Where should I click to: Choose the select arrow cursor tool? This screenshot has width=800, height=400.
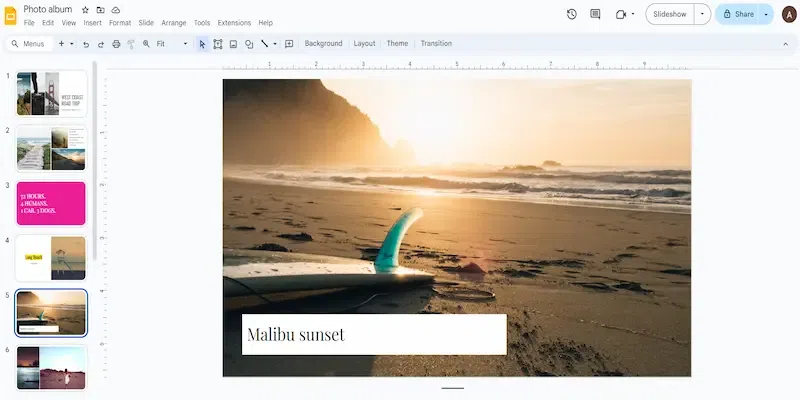(203, 44)
